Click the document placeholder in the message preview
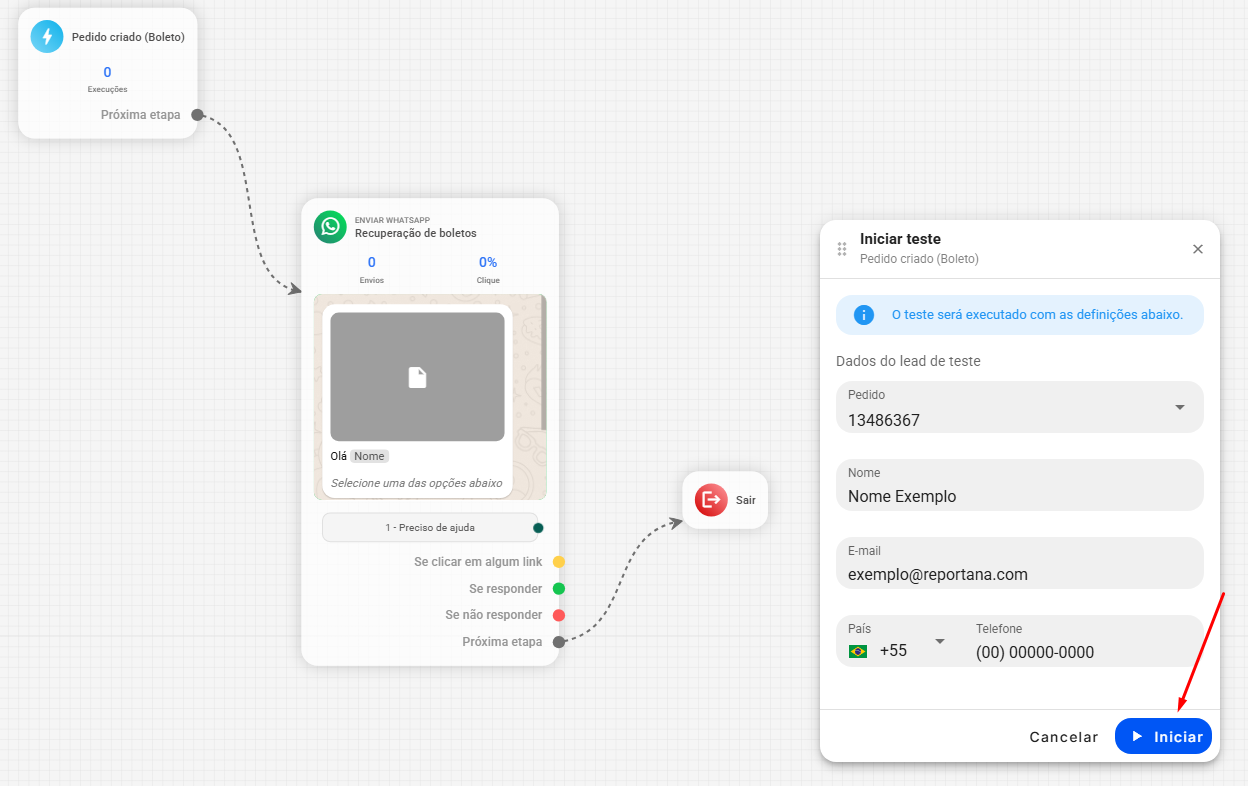Image resolution: width=1248 pixels, height=786 pixels. (x=418, y=377)
